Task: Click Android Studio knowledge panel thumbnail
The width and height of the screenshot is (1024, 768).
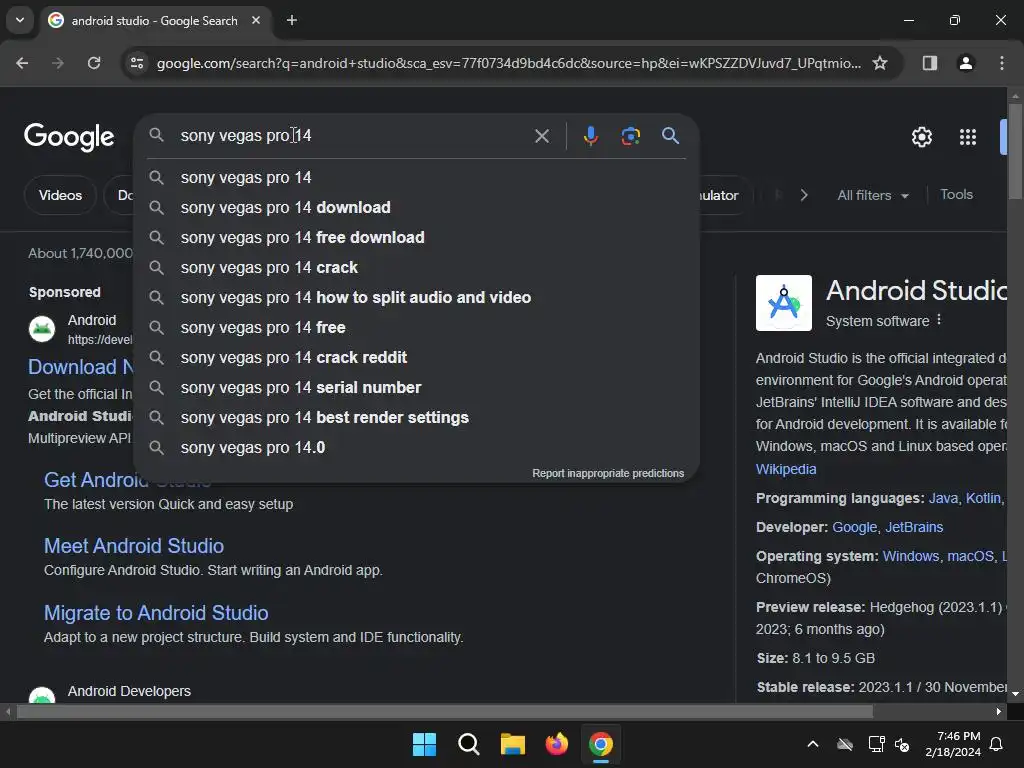Action: coord(784,303)
